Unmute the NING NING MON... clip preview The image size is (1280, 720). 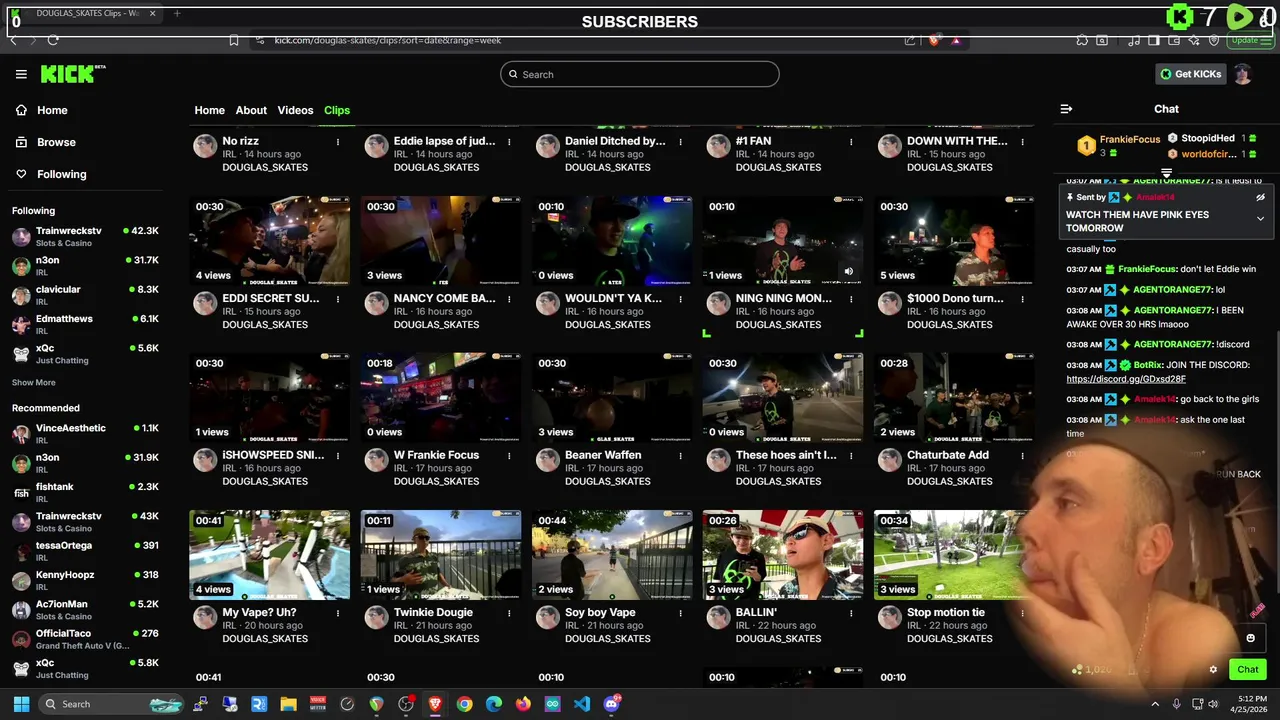point(848,271)
